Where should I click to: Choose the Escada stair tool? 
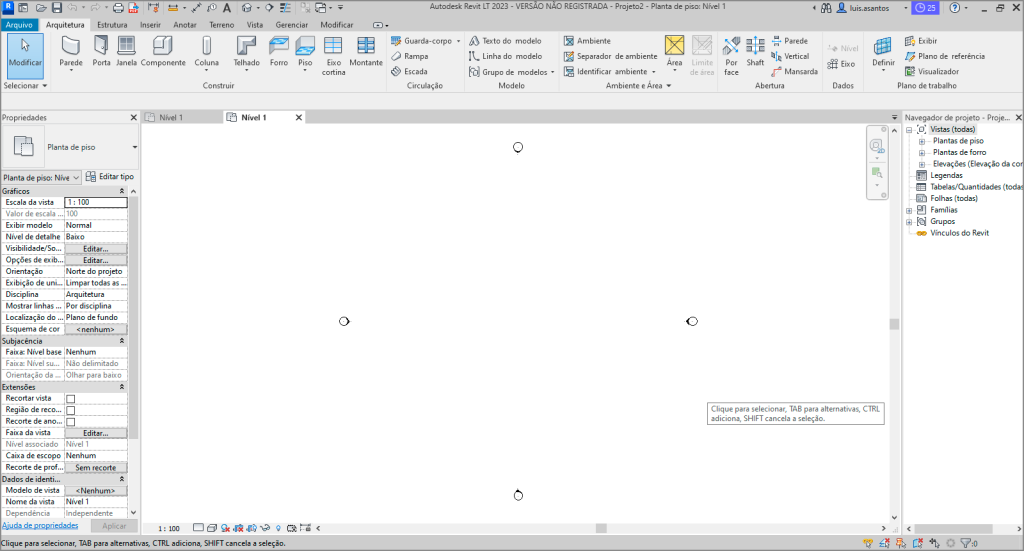[x=409, y=72]
